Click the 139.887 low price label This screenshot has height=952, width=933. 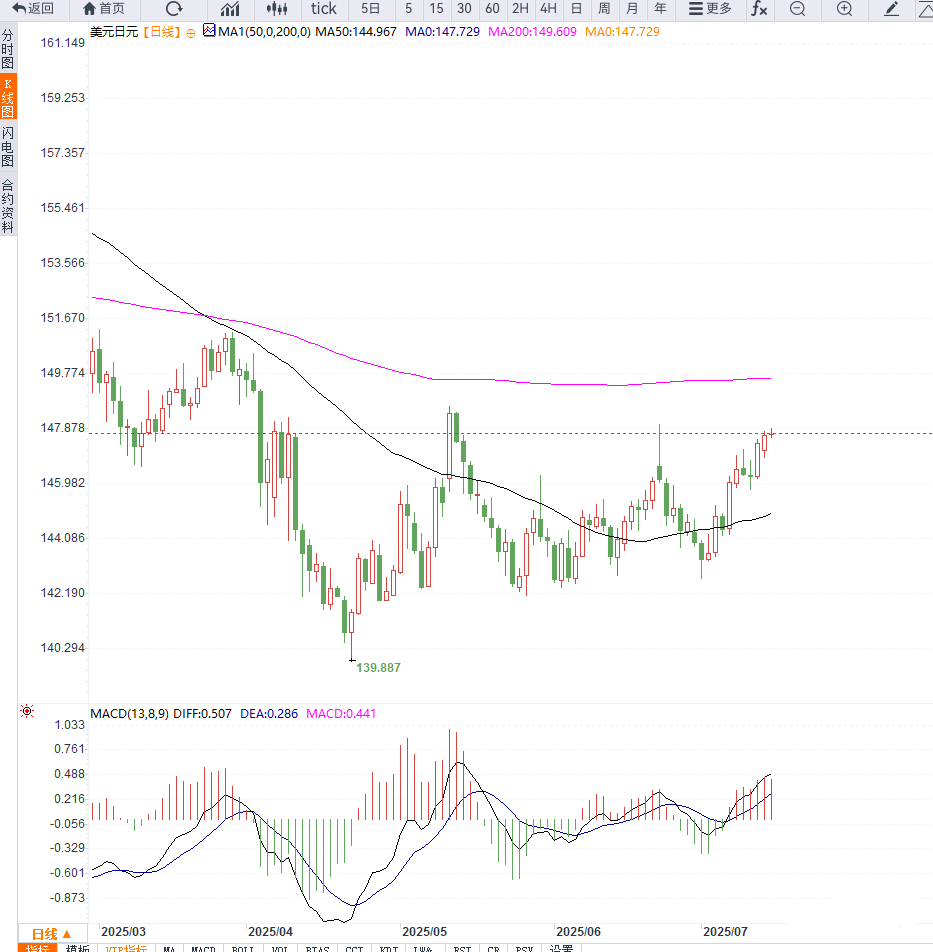pos(378,667)
